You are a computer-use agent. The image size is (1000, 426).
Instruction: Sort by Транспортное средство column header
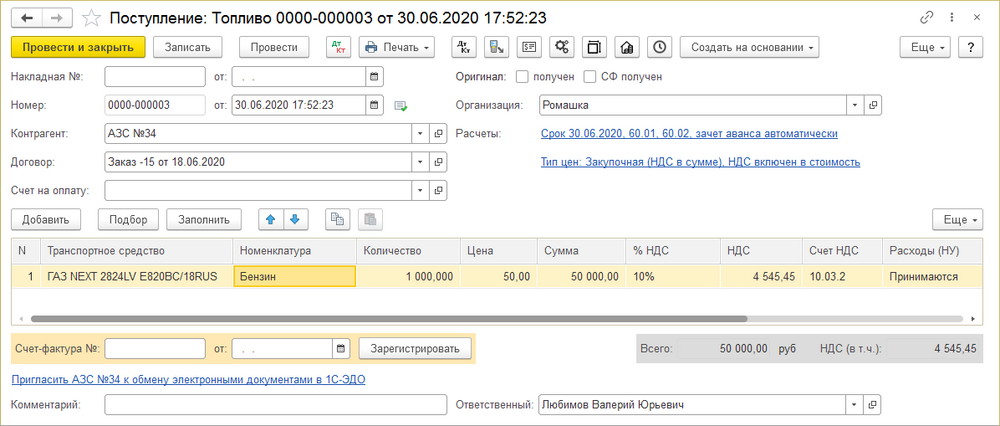pos(137,251)
